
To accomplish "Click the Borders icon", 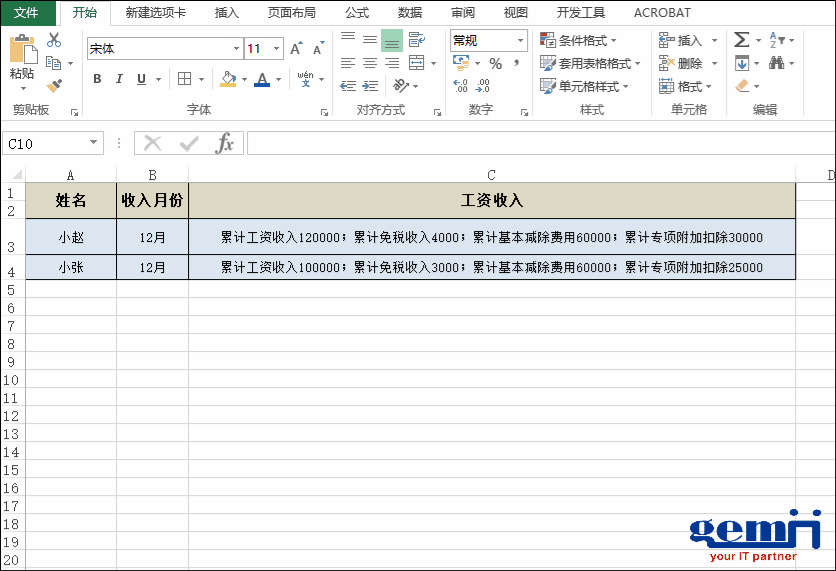I will tap(184, 79).
